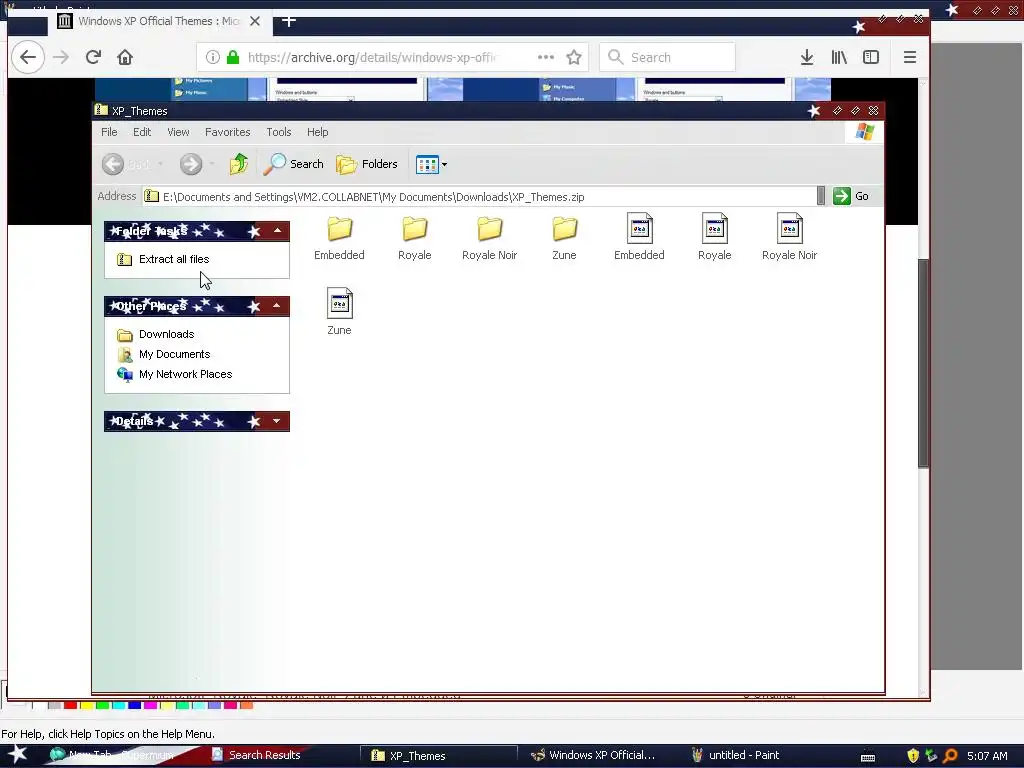
Task: Select the Royale theme file
Action: coord(714,236)
